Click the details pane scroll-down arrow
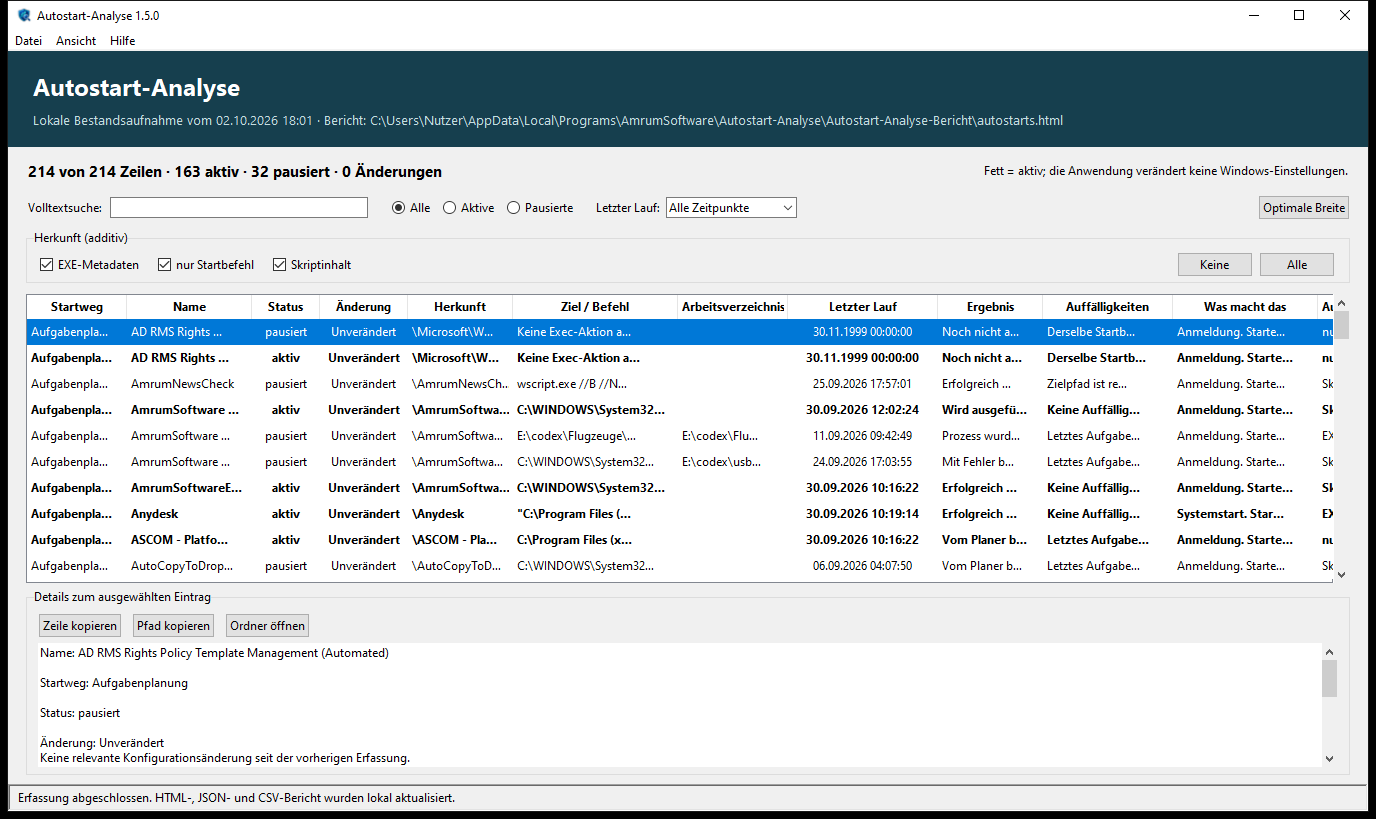 coord(1329,759)
